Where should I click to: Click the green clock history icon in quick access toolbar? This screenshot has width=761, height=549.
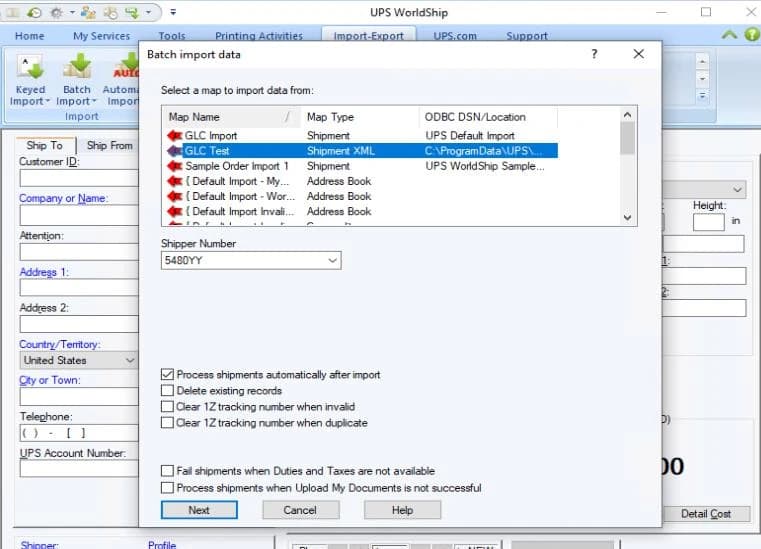coord(34,13)
